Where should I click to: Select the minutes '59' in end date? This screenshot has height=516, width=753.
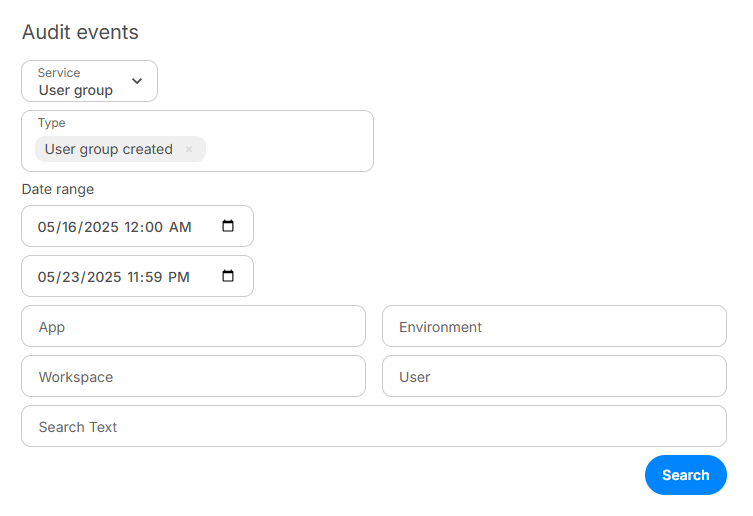coord(154,277)
